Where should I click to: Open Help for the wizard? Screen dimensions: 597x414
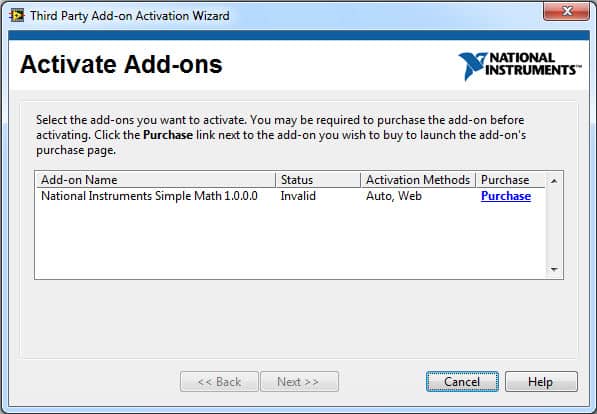pos(541,382)
